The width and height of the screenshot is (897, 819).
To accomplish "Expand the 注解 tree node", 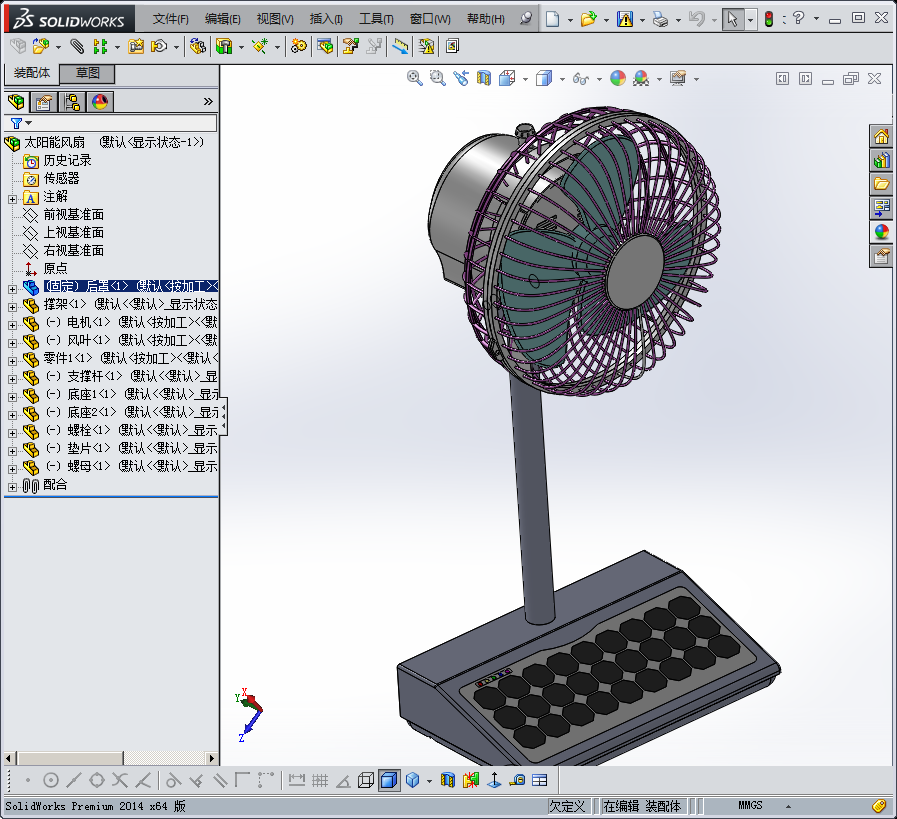I will coord(13,199).
